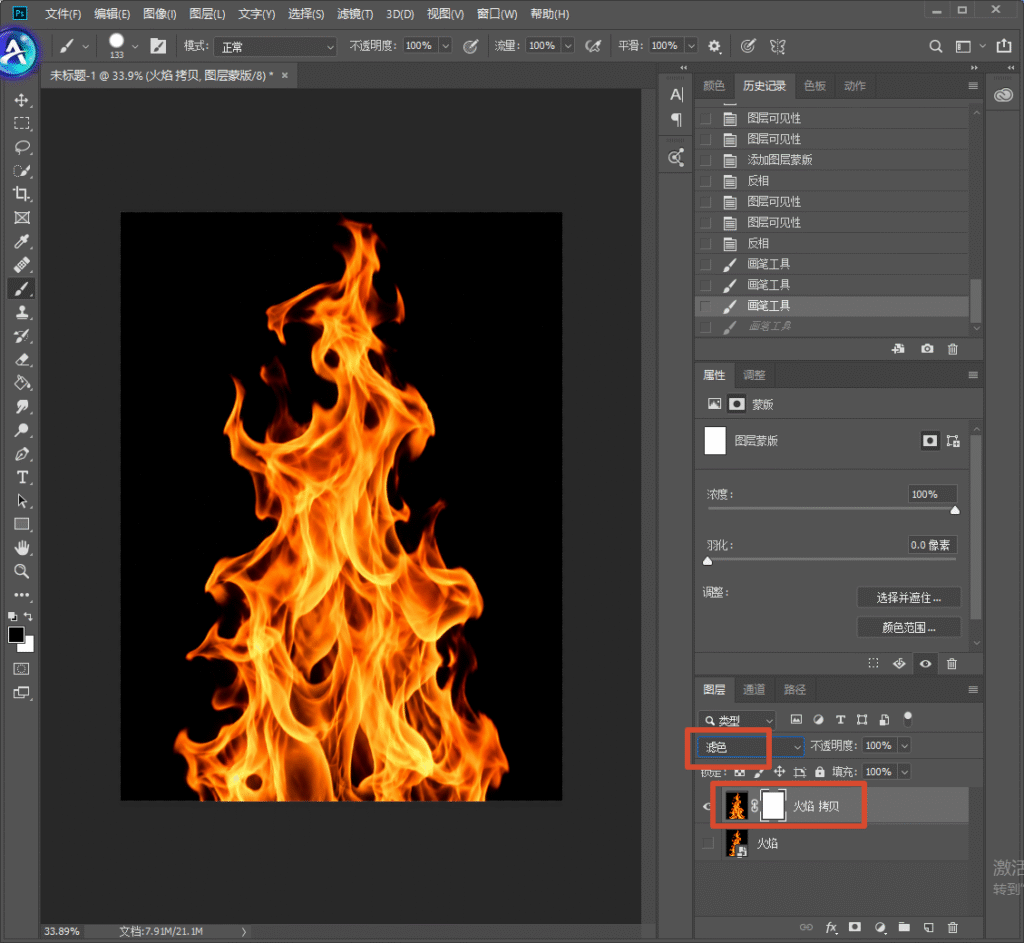Image resolution: width=1024 pixels, height=943 pixels.
Task: Select the Horizontal Type tool
Action: tap(22, 477)
